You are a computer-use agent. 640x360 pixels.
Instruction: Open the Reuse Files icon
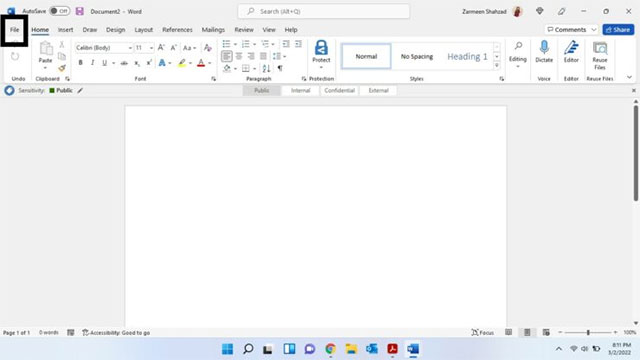click(x=600, y=48)
